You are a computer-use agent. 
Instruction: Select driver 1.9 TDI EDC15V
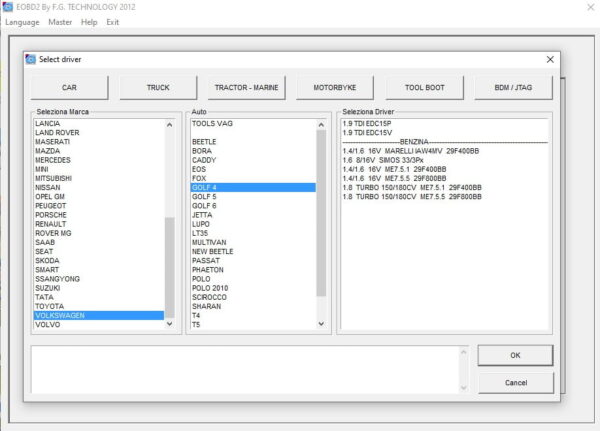[x=445, y=133]
